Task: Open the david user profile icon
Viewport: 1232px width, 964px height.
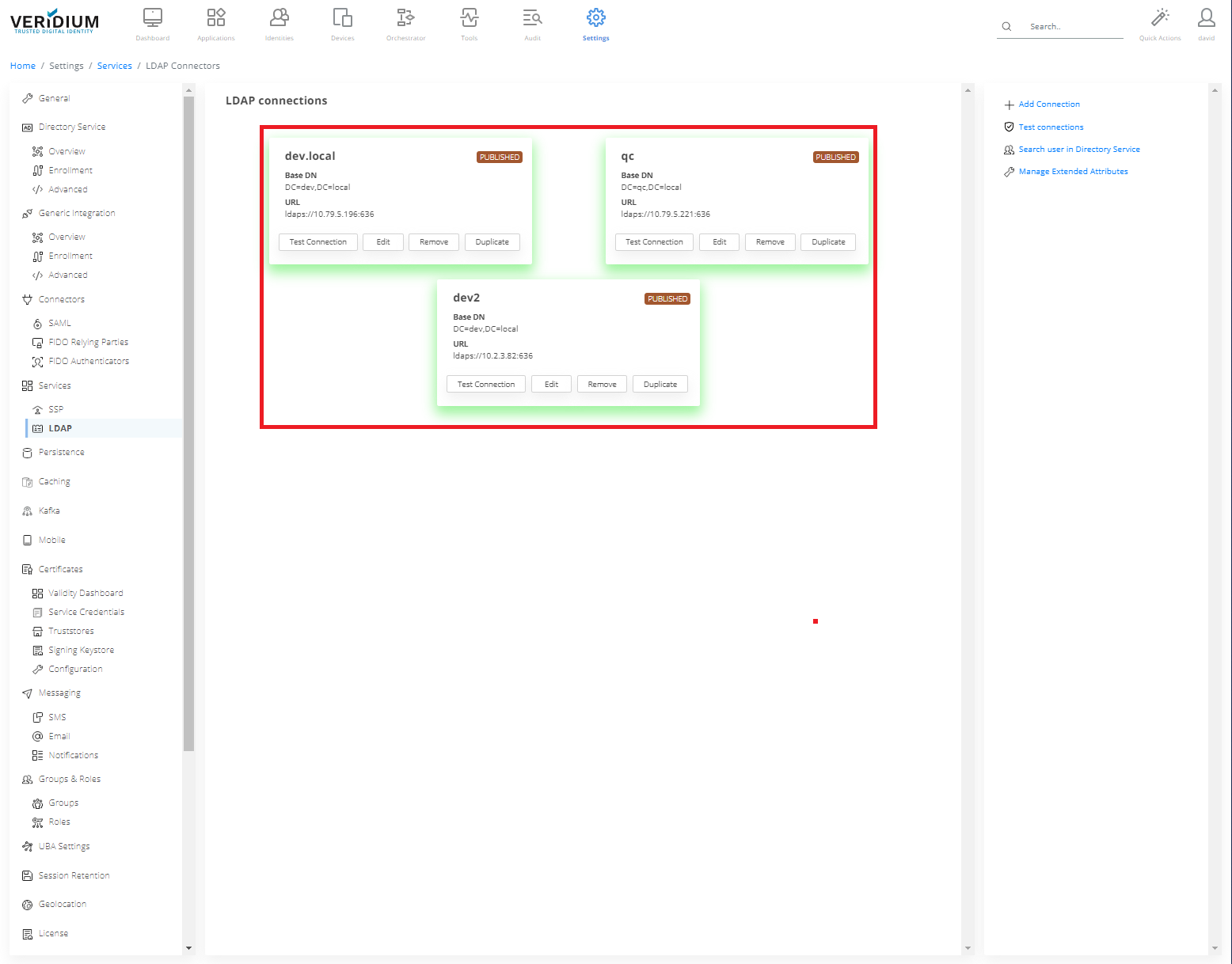Action: click(x=1206, y=18)
